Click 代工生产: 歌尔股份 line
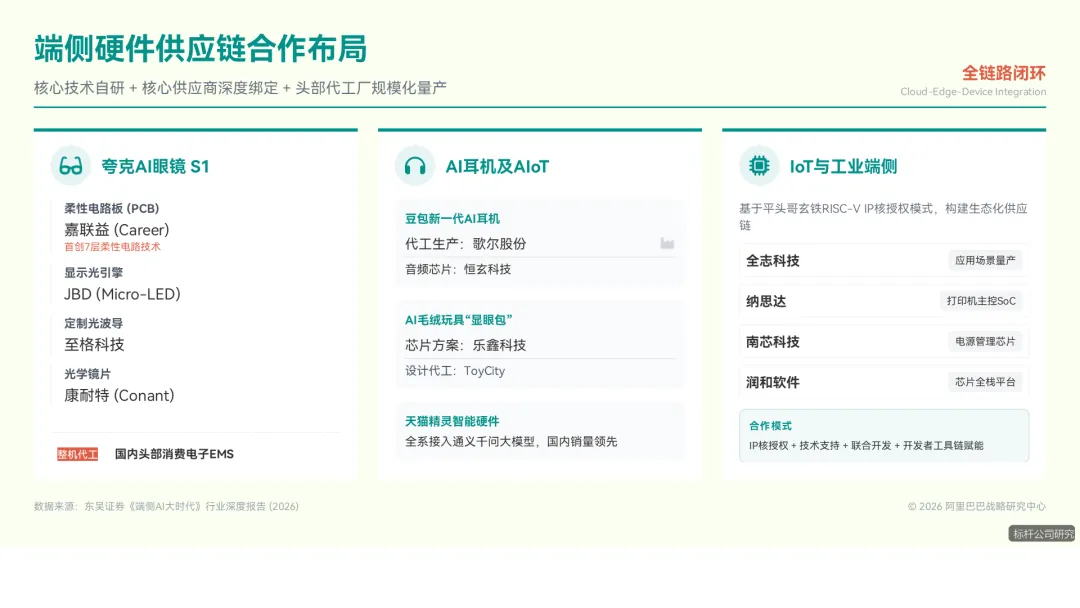 coord(466,244)
